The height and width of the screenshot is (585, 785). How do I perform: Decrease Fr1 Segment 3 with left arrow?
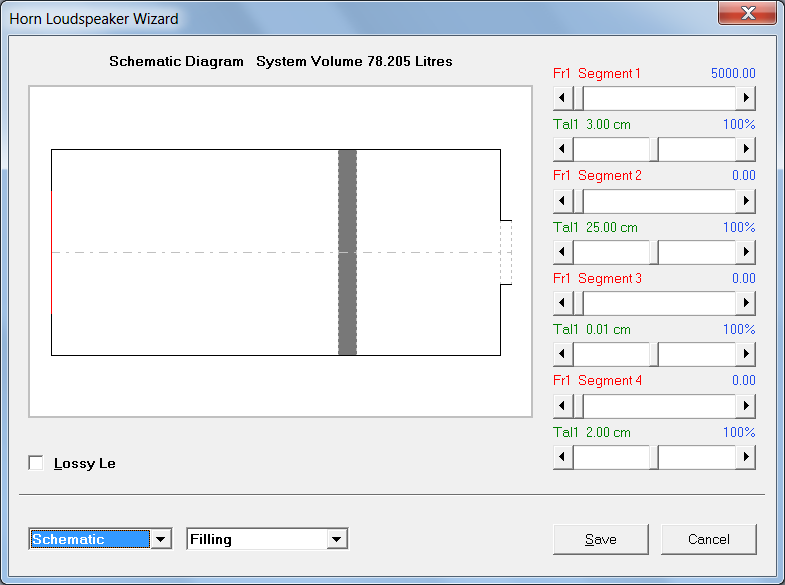(x=563, y=303)
